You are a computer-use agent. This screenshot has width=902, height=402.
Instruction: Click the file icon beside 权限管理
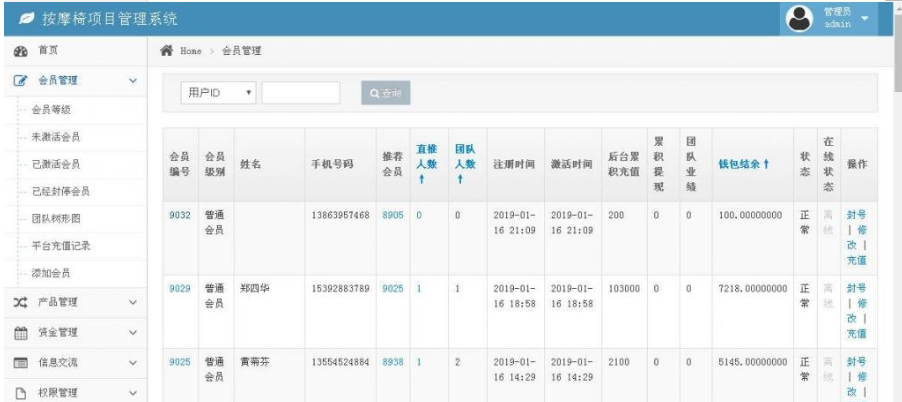pos(21,393)
